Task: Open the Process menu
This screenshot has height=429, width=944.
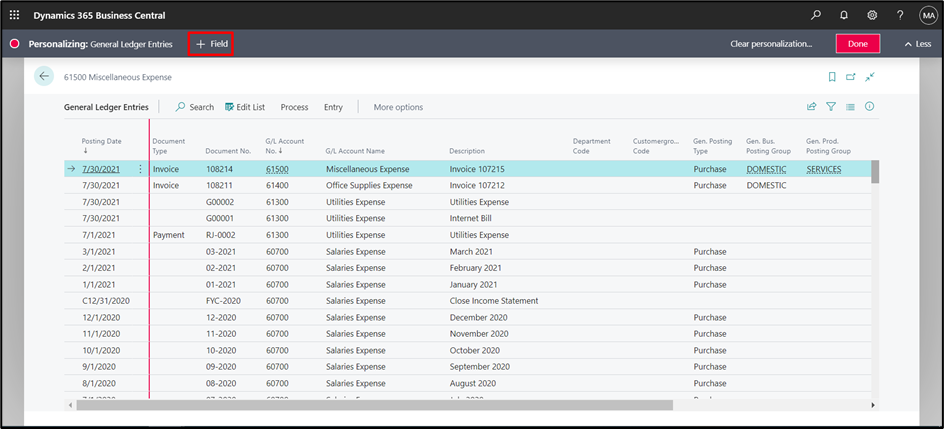Action: (x=294, y=107)
